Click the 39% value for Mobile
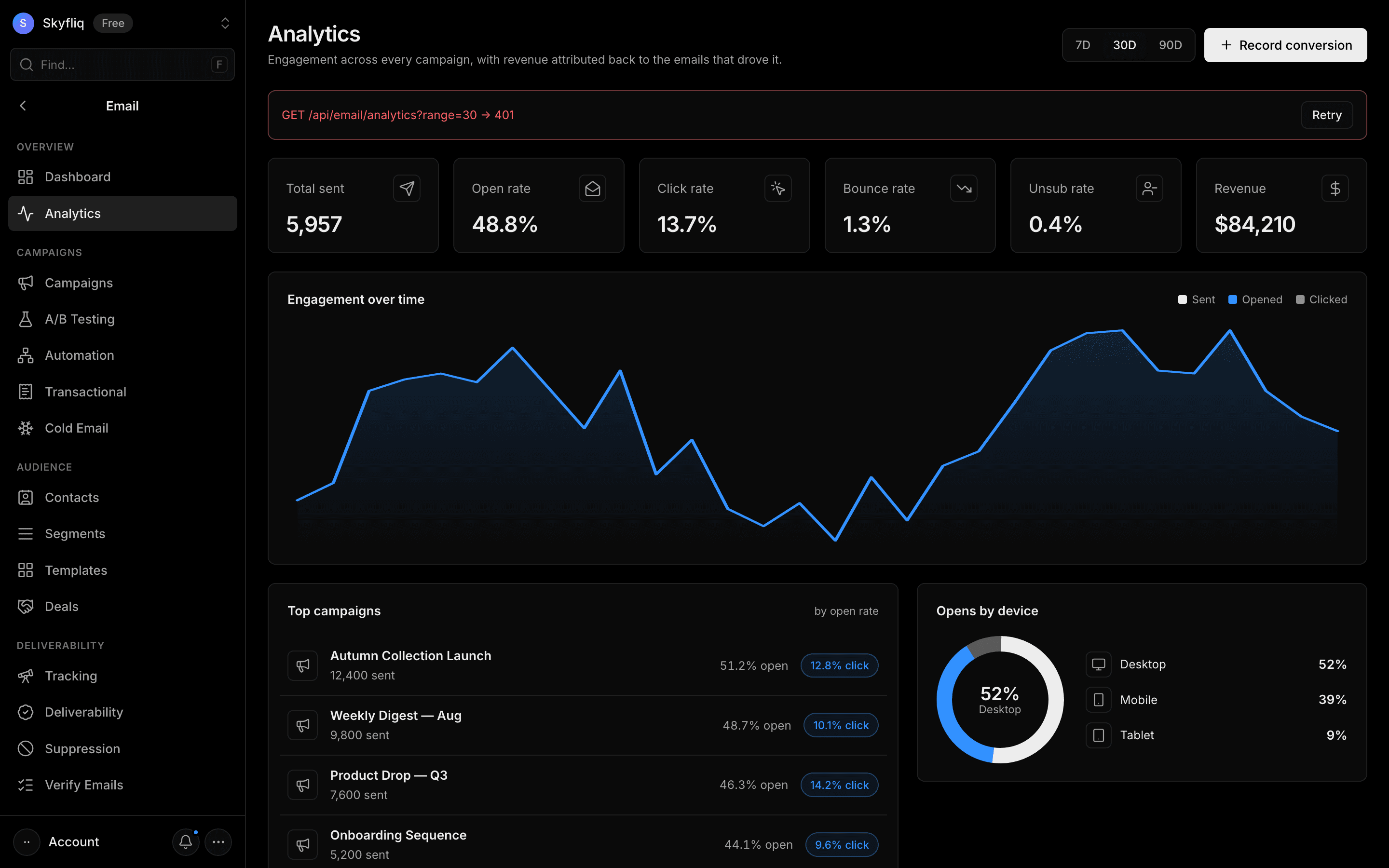Screen dimensions: 1389x868 pos(1332,700)
